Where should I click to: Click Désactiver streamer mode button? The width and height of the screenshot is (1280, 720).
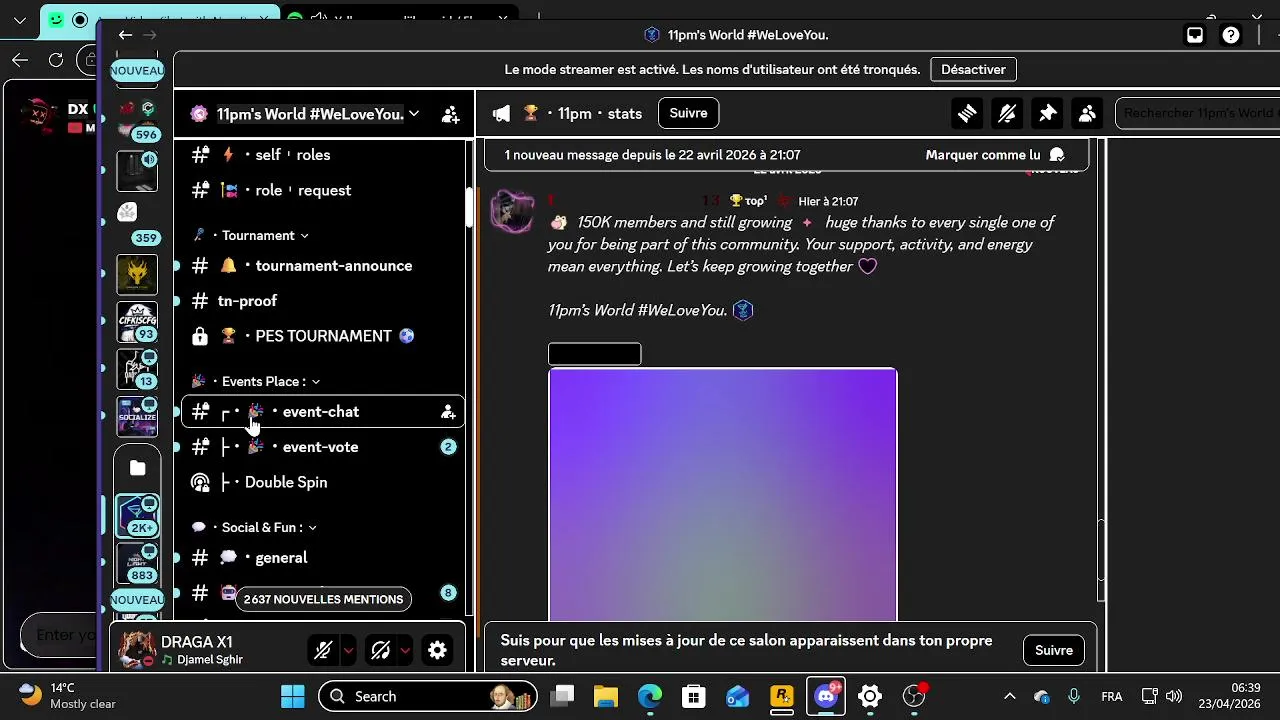973,70
